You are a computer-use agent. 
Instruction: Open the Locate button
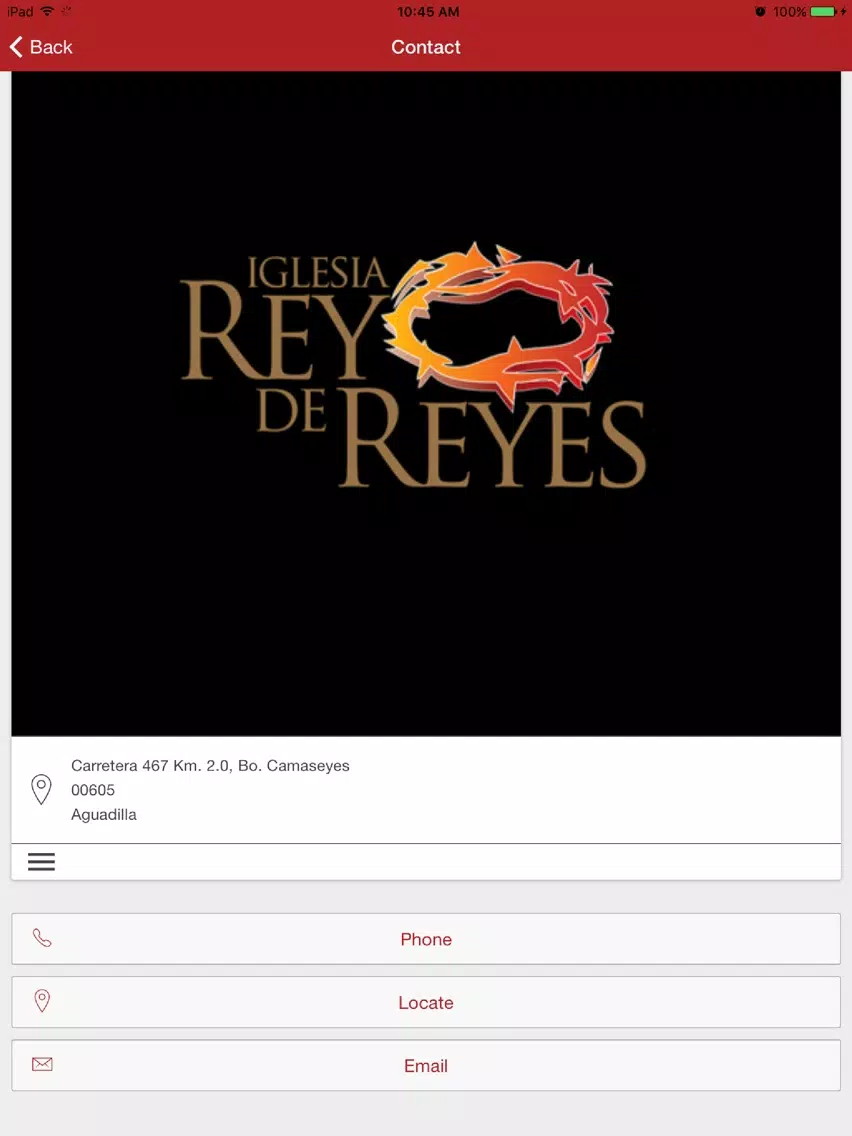[426, 1002]
